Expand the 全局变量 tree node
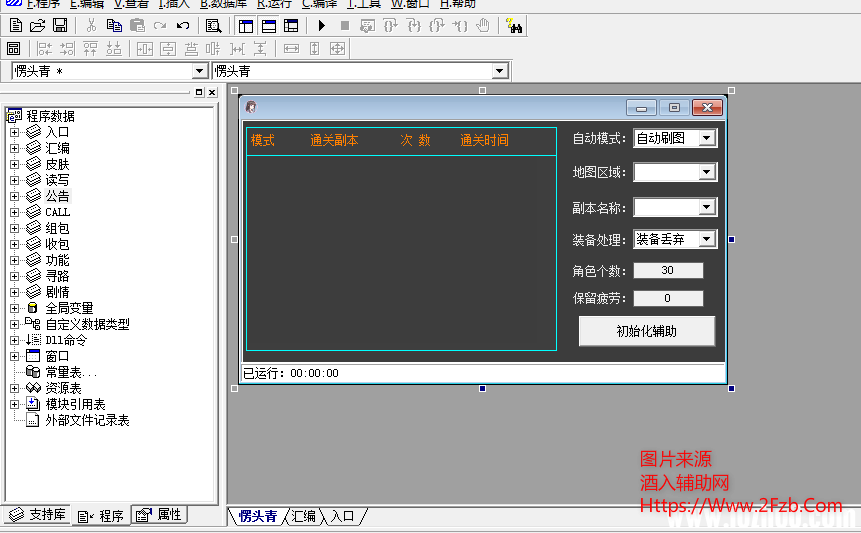The width and height of the screenshot is (861, 533). 14,308
